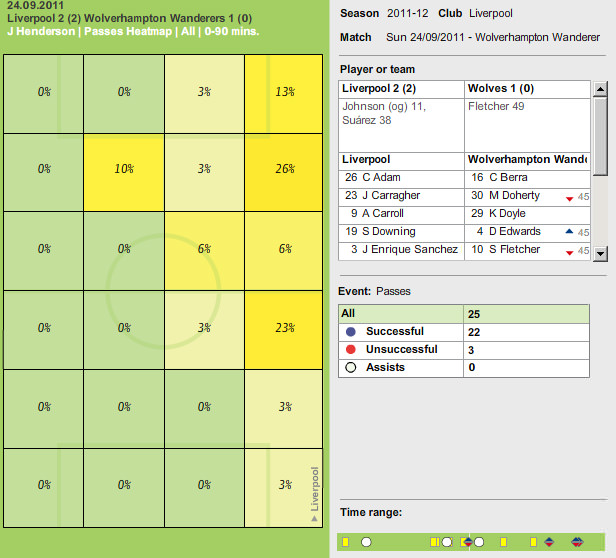616x558 pixels.
Task: Choose player 23 J Carragher
Action: pos(402,196)
